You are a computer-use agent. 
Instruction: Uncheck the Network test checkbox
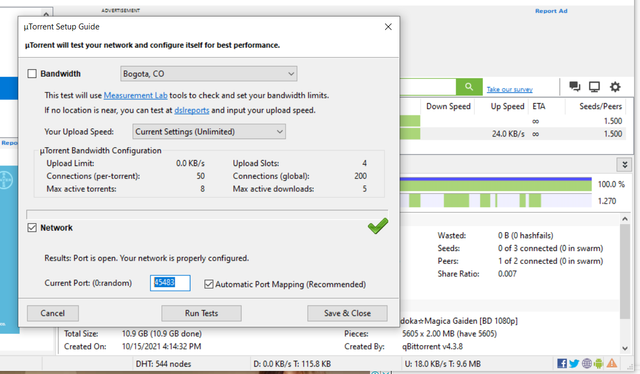(x=32, y=227)
